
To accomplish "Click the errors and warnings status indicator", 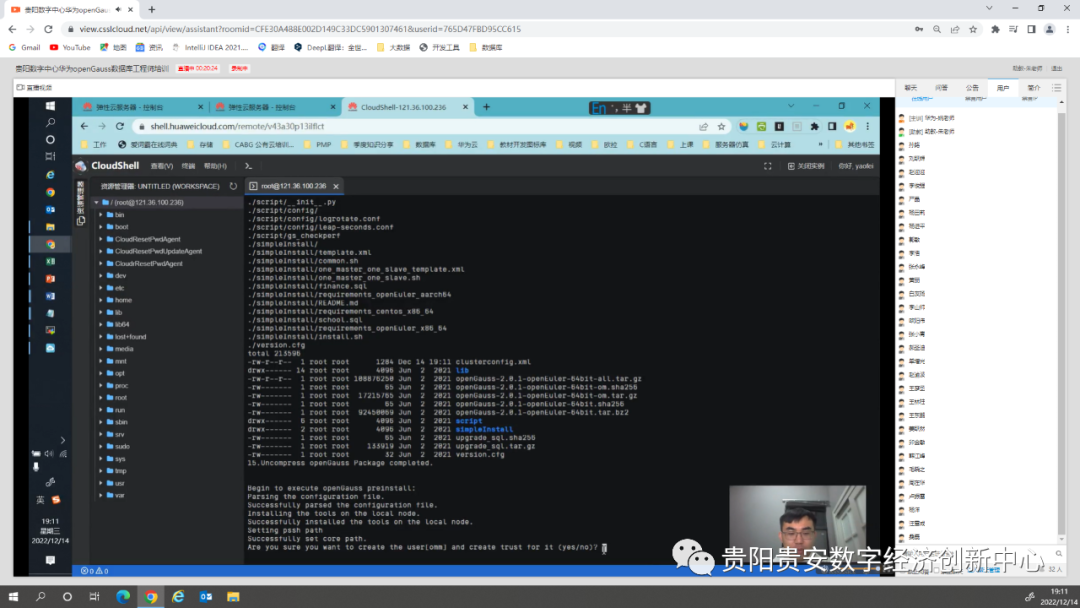I will pos(94,571).
